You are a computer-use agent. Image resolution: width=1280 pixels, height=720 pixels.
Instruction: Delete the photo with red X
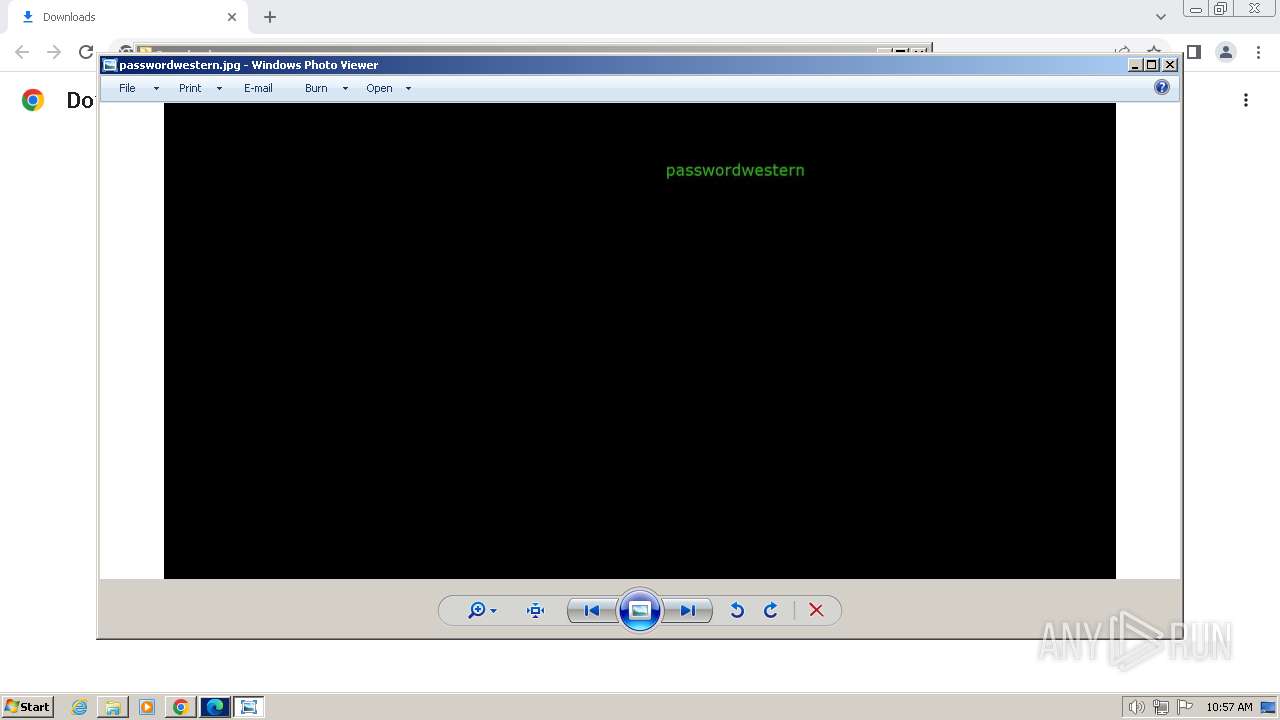(816, 610)
